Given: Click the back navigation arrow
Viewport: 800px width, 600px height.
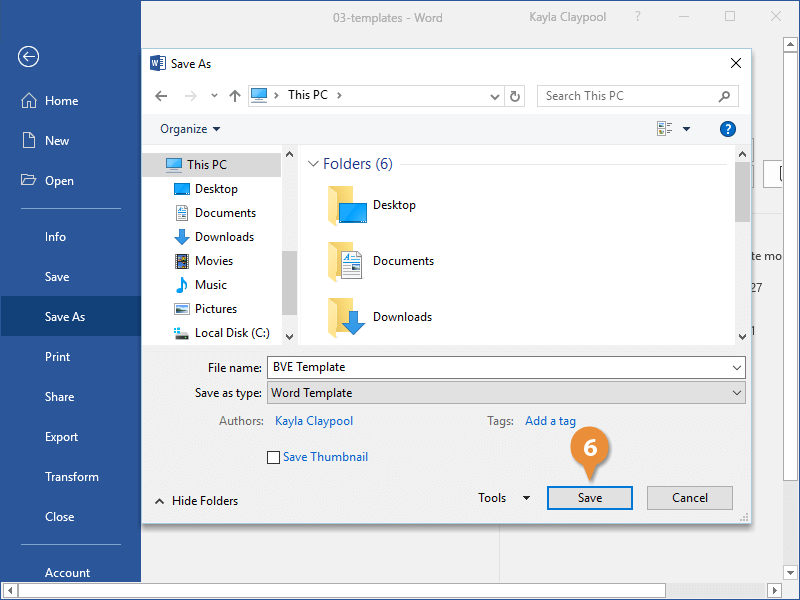Looking at the screenshot, I should pos(161,95).
